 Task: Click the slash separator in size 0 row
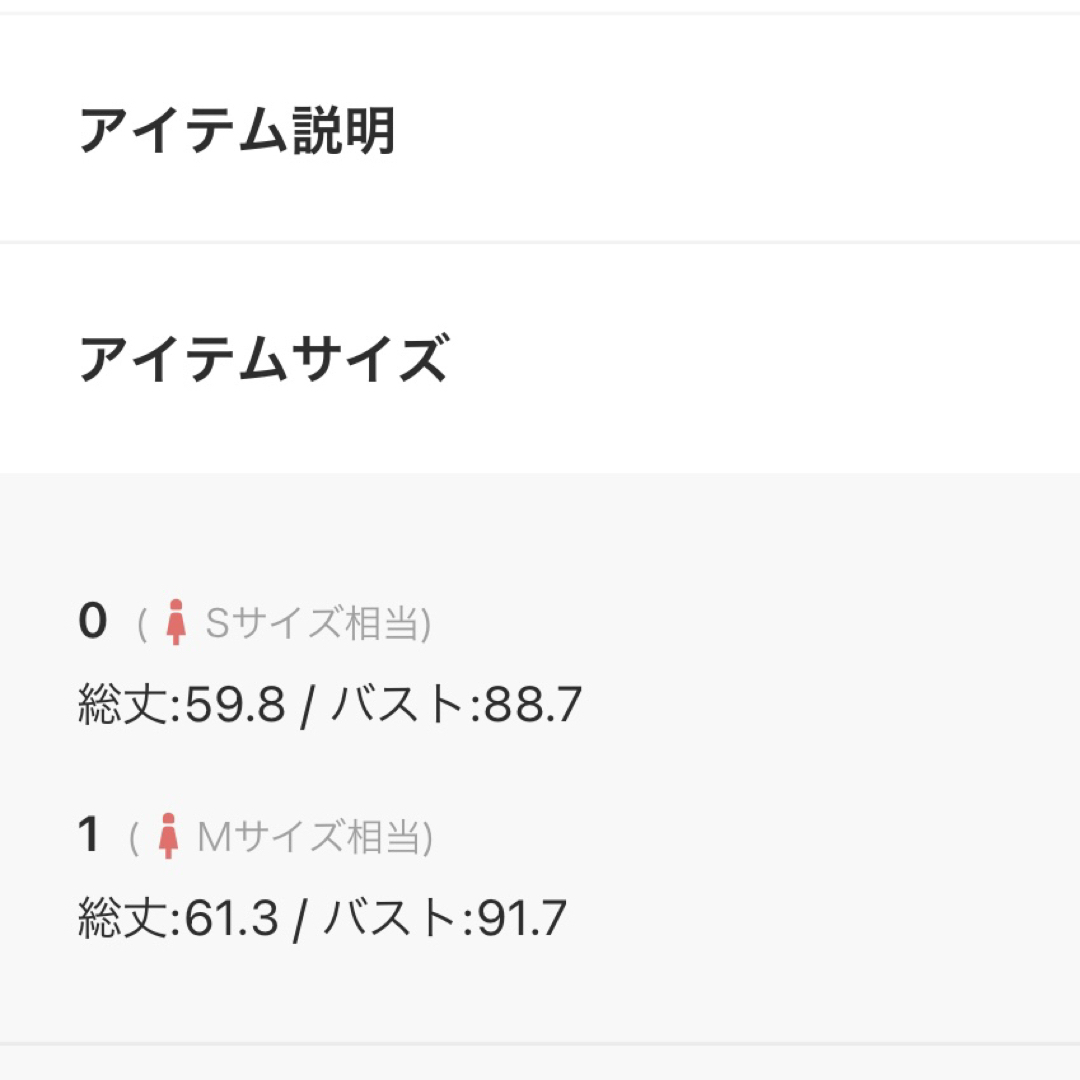(x=307, y=707)
